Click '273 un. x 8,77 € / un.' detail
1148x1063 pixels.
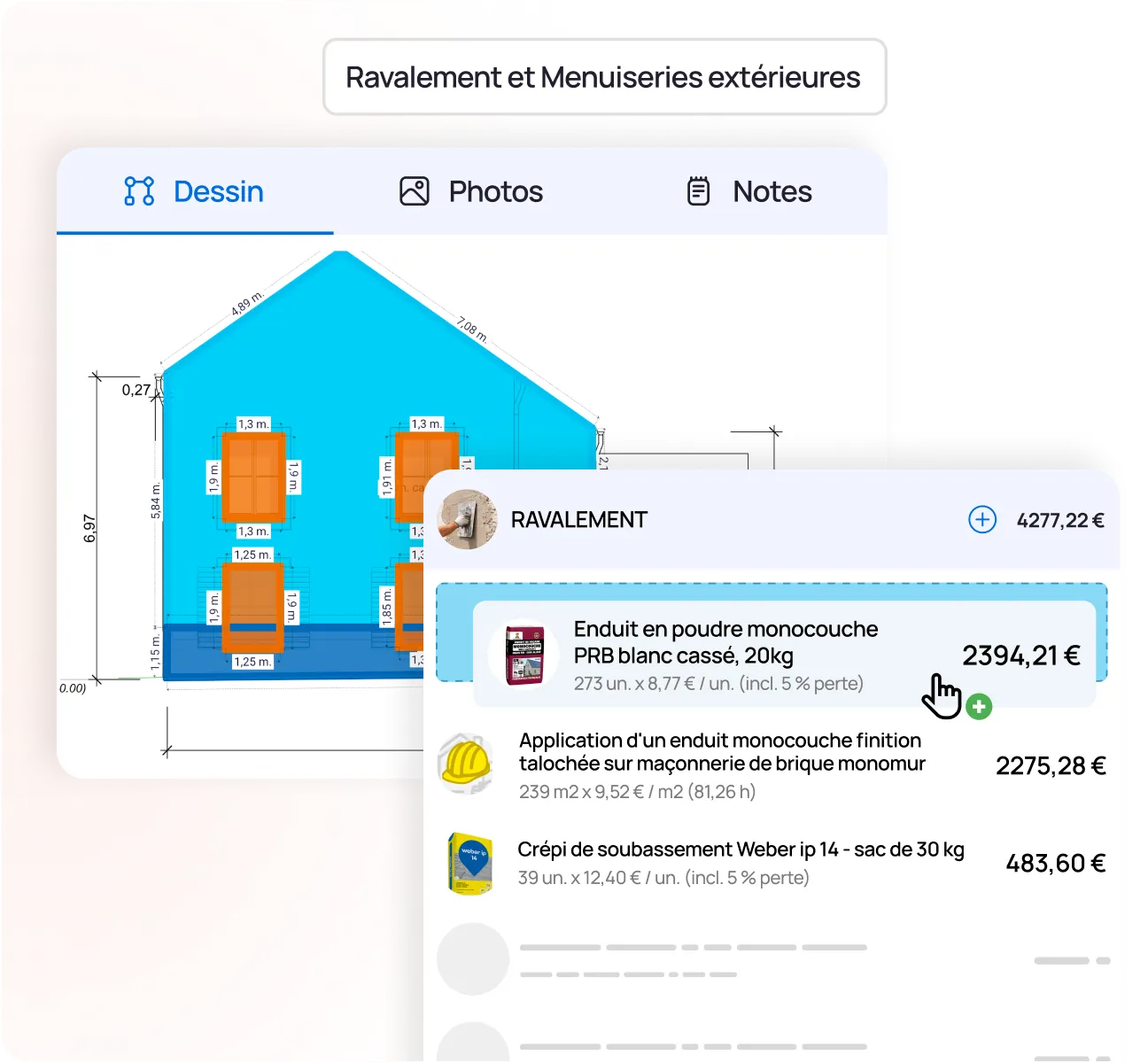(718, 684)
